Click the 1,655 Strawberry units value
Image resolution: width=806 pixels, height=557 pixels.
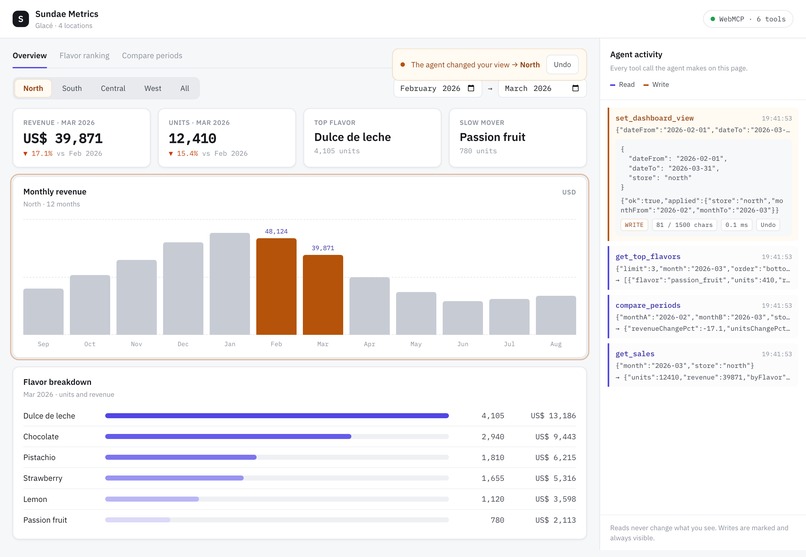(492, 478)
